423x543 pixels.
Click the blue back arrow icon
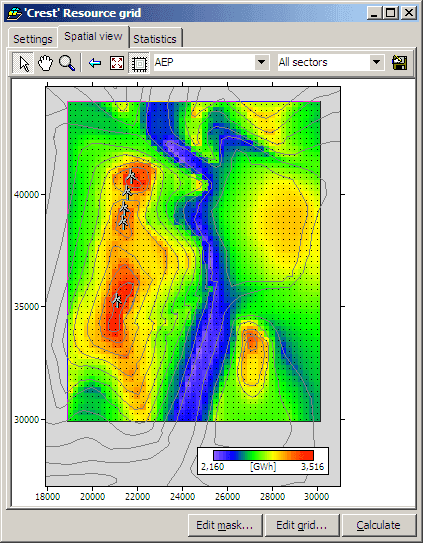pos(95,63)
